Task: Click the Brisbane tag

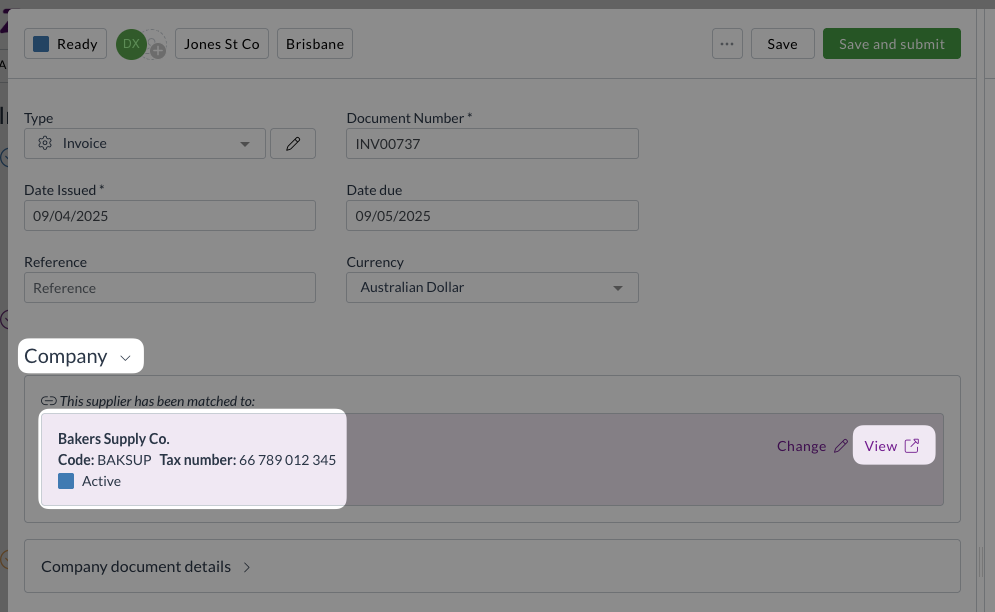Action: click(315, 44)
